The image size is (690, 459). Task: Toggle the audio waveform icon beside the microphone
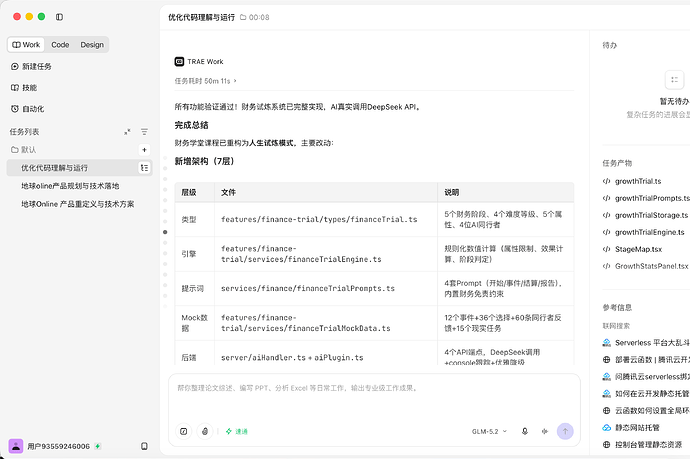tap(545, 431)
